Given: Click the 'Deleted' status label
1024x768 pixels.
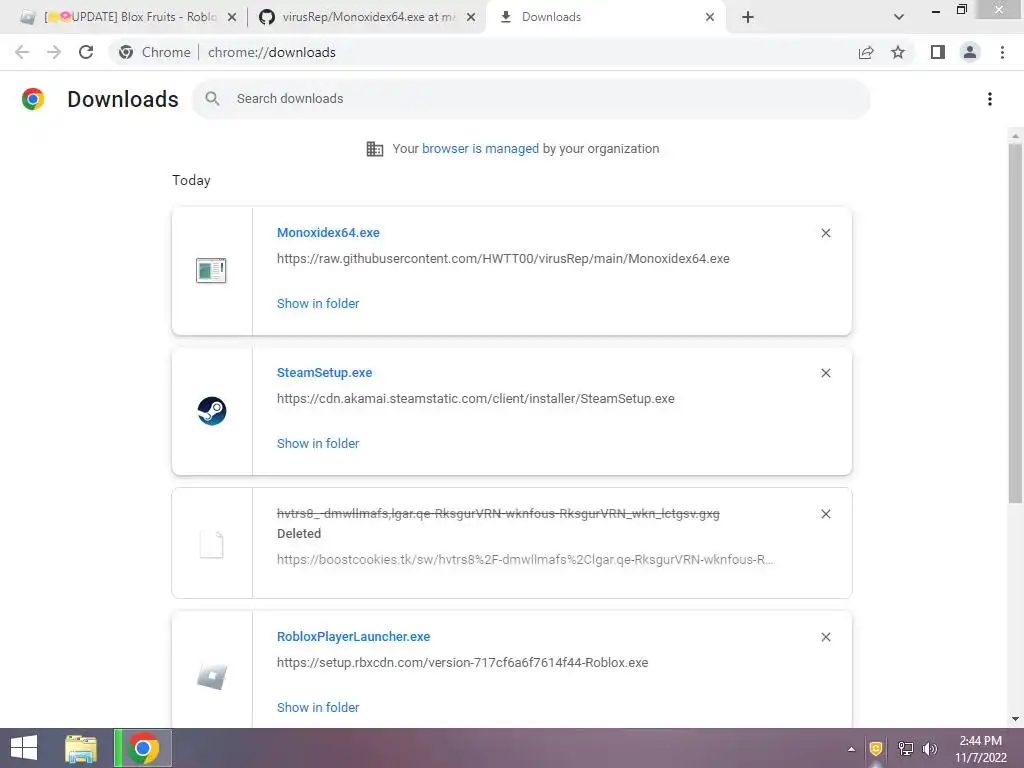Looking at the screenshot, I should [298, 534].
